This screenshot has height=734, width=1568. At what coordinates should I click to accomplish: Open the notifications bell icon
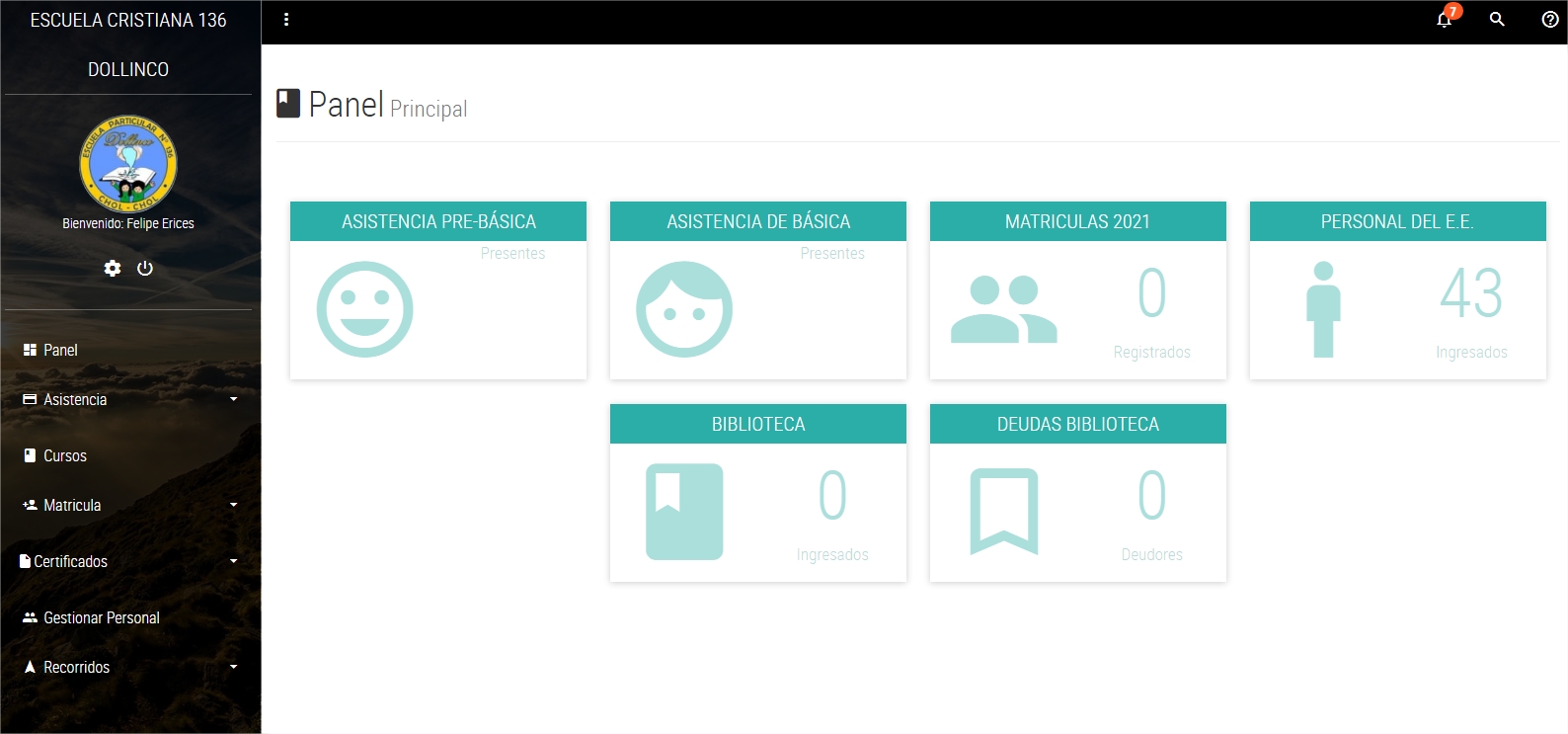[x=1445, y=20]
